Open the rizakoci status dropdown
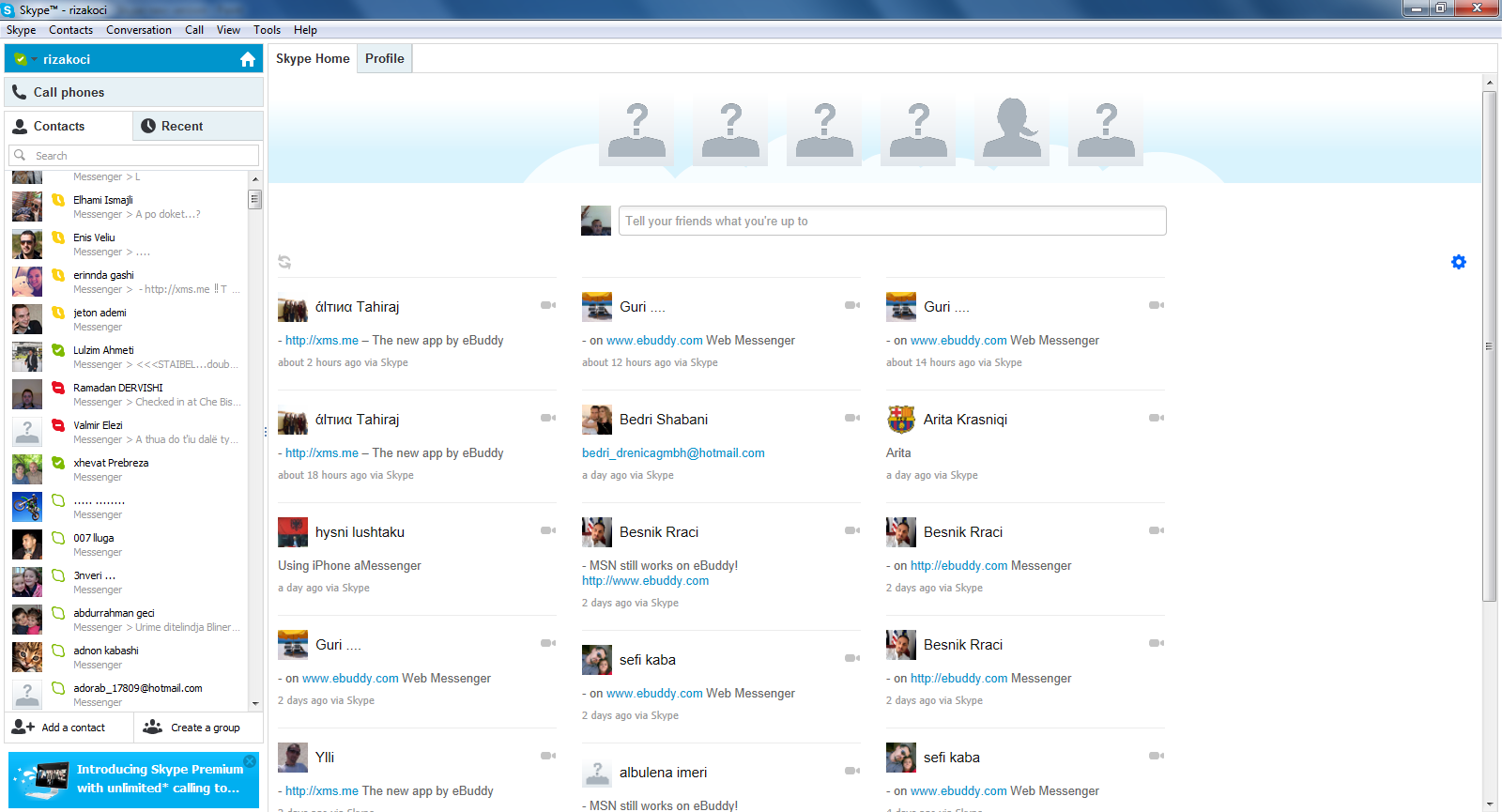 tap(26, 59)
